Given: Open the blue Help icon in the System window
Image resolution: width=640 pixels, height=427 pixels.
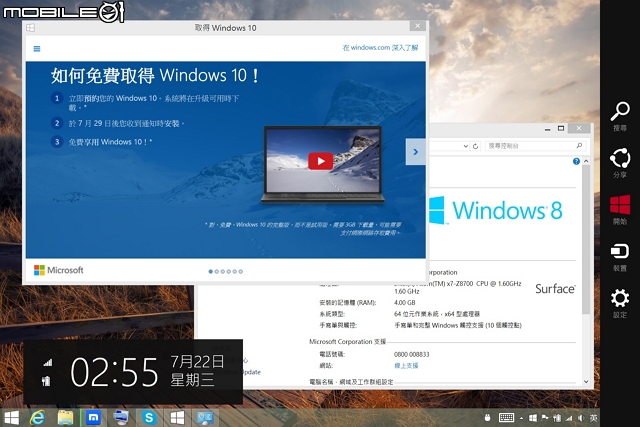Looking at the screenshot, I should point(576,161).
